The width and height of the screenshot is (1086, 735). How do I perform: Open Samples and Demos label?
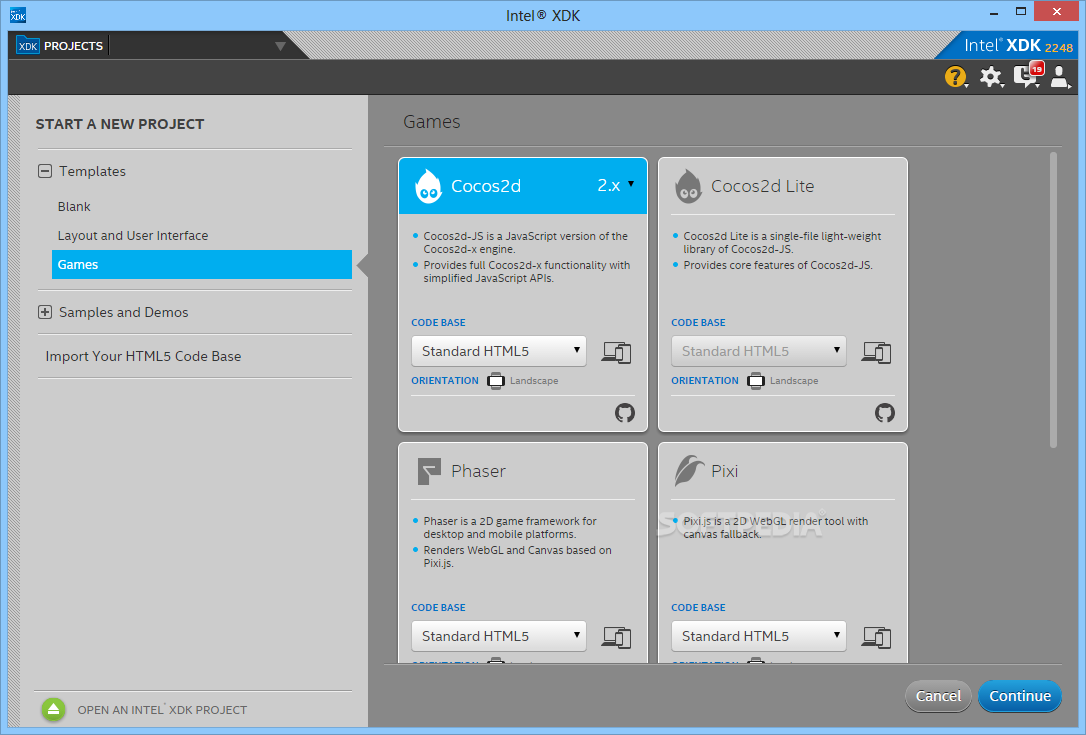click(x=123, y=312)
